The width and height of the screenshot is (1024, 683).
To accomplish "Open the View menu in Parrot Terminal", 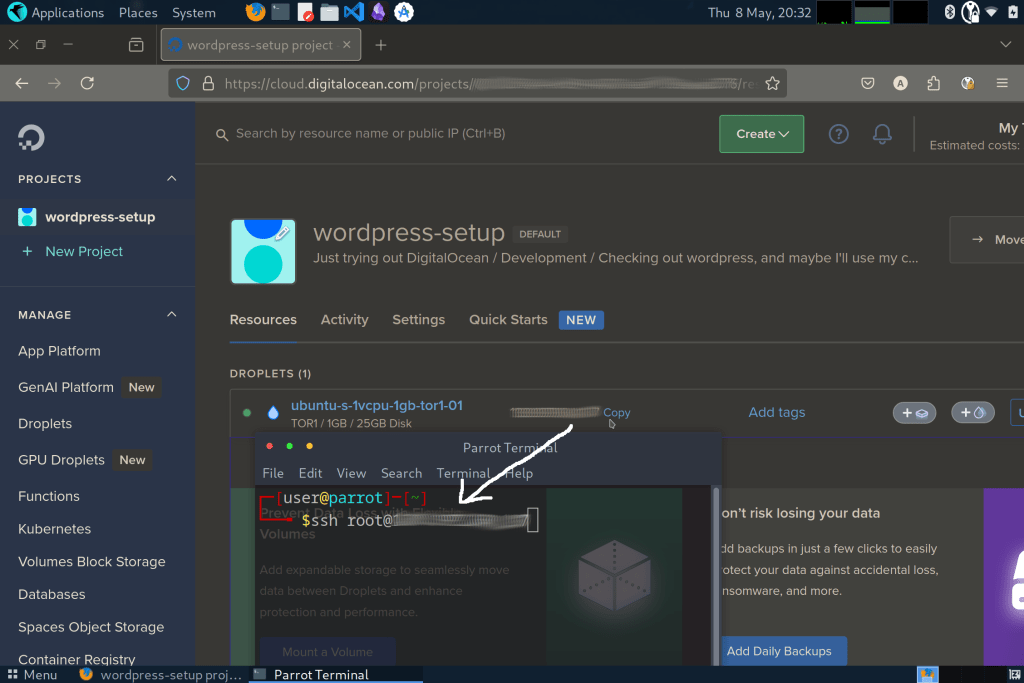I will 351,473.
